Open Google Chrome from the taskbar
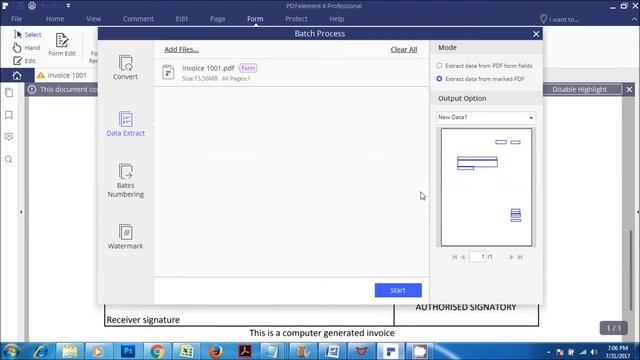The image size is (640, 360). [x=157, y=351]
